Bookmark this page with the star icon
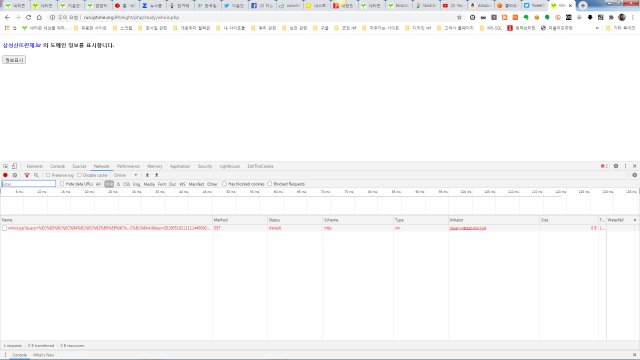The height and width of the screenshot is (360, 640). (x=459, y=18)
